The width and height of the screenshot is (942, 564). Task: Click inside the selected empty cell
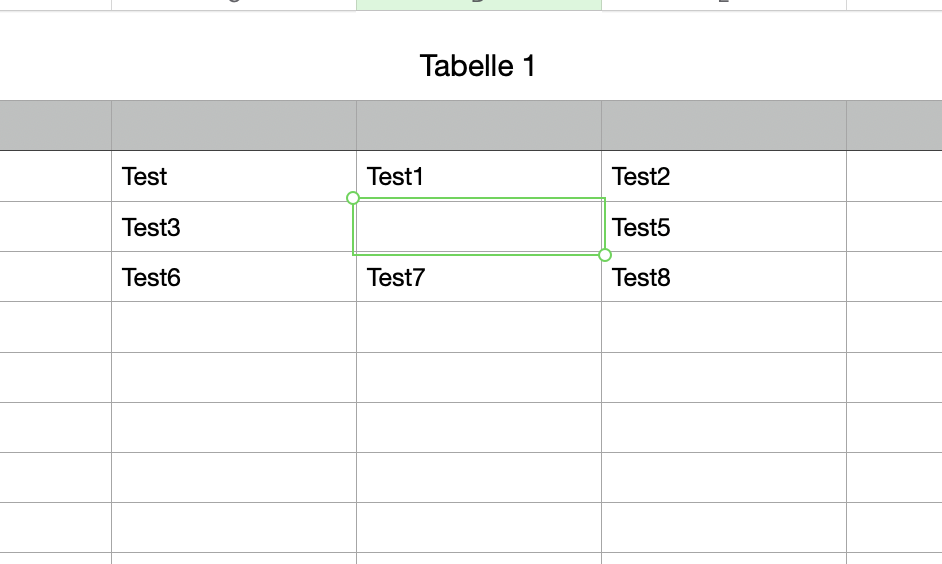(x=478, y=227)
